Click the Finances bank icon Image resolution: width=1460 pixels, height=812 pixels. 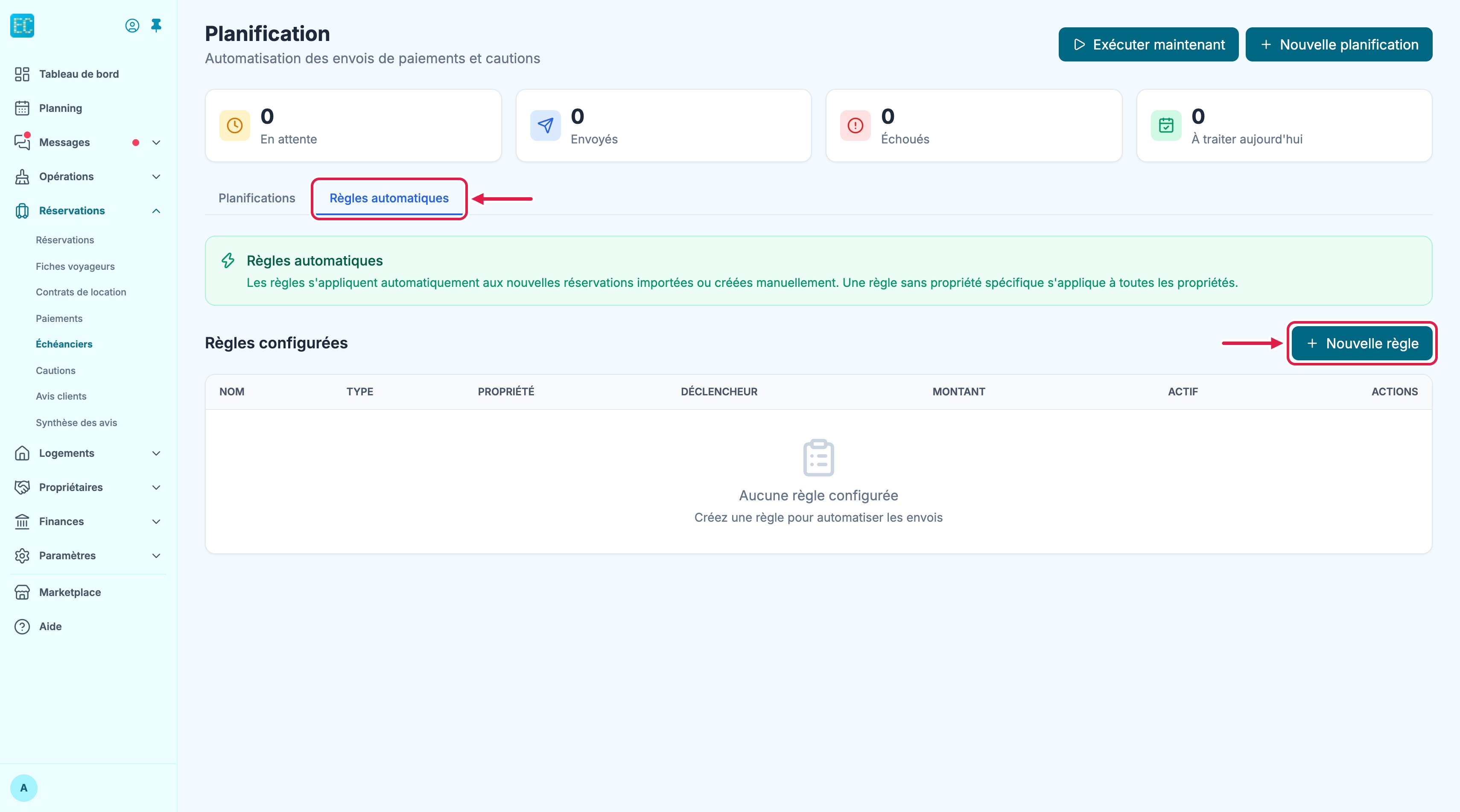[22, 521]
